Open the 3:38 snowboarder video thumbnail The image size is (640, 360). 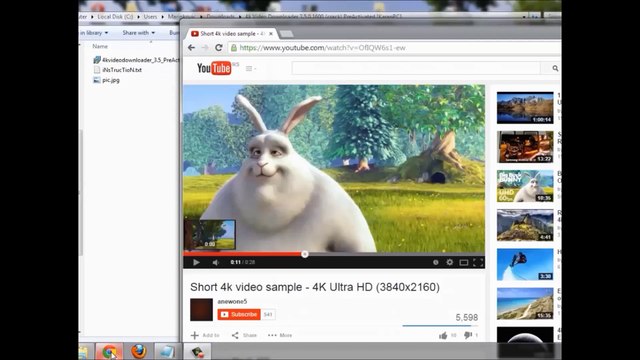(x=525, y=264)
